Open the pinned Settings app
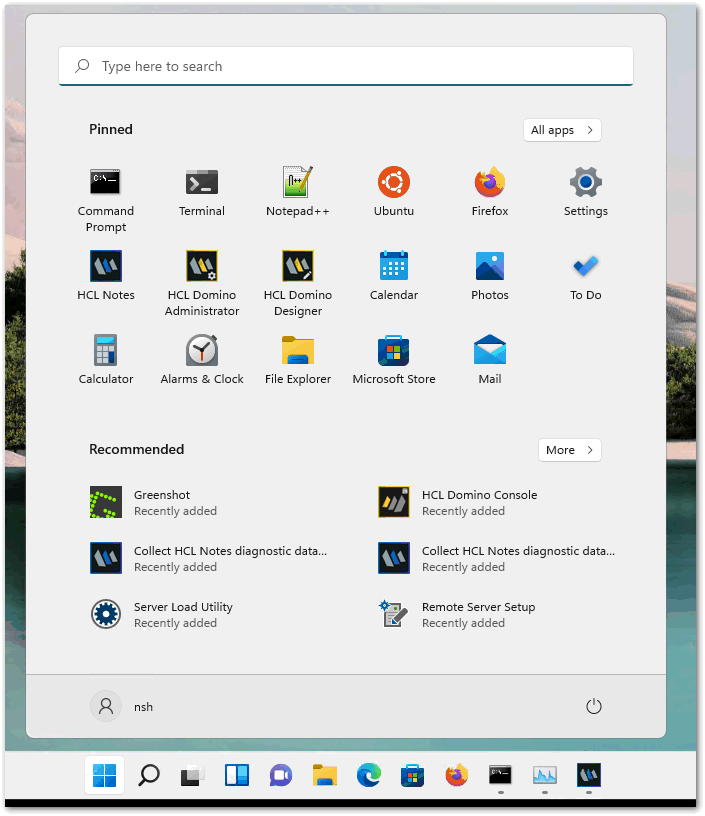 coord(586,192)
